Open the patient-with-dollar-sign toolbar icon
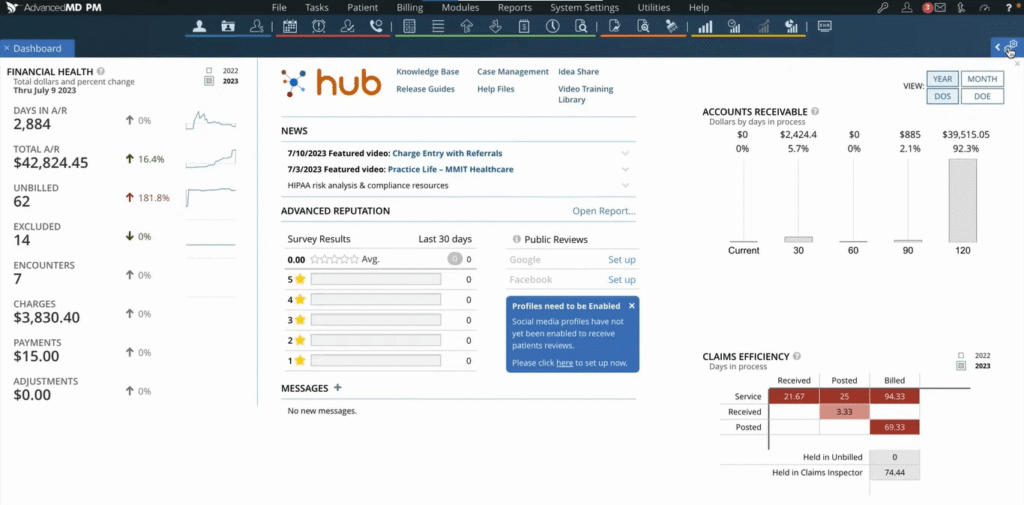The width and height of the screenshot is (1024, 505). coord(257,26)
